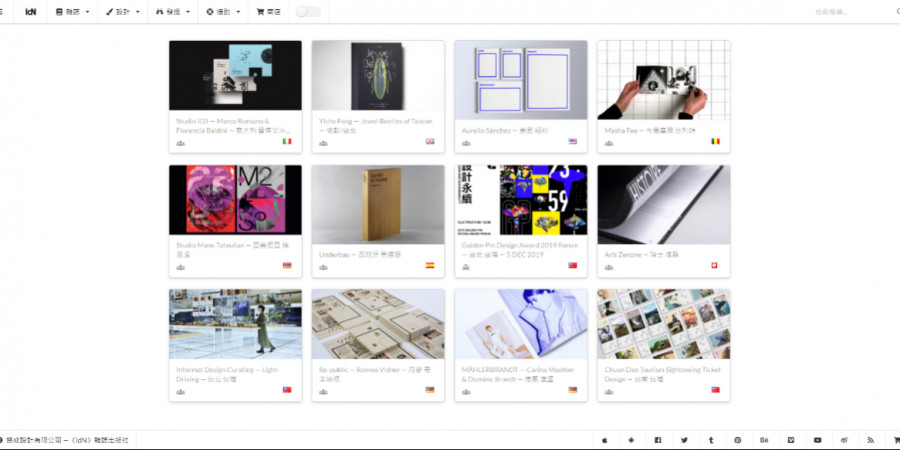This screenshot has height=450, width=900.
Task: Click the German flag on MÄHLERBRANDT card
Action: [x=572, y=390]
